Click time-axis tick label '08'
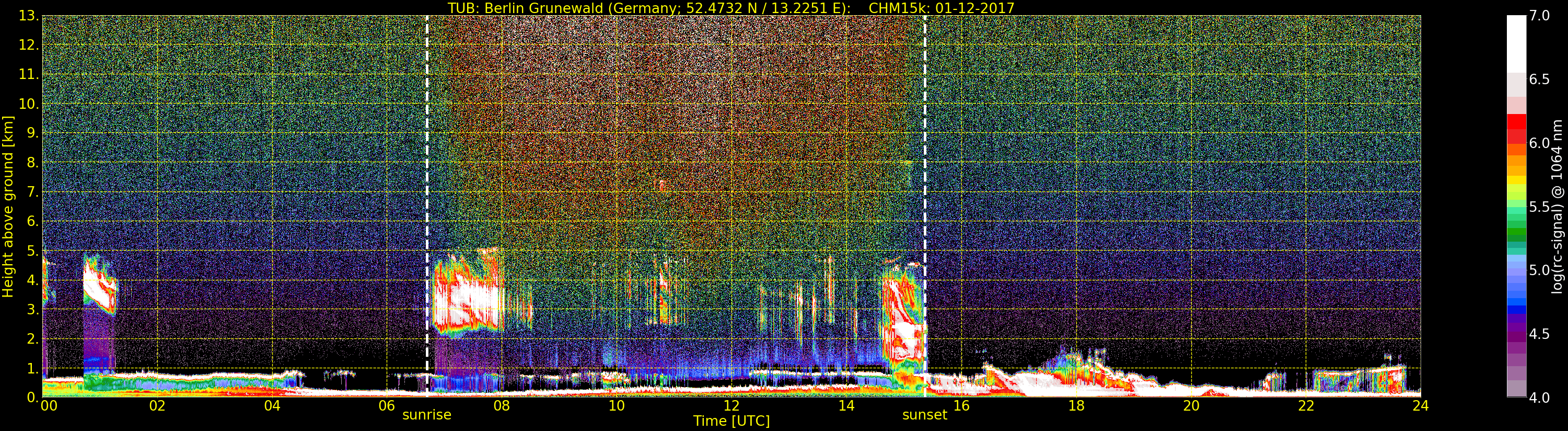The height and width of the screenshot is (431, 1568). coord(502,406)
